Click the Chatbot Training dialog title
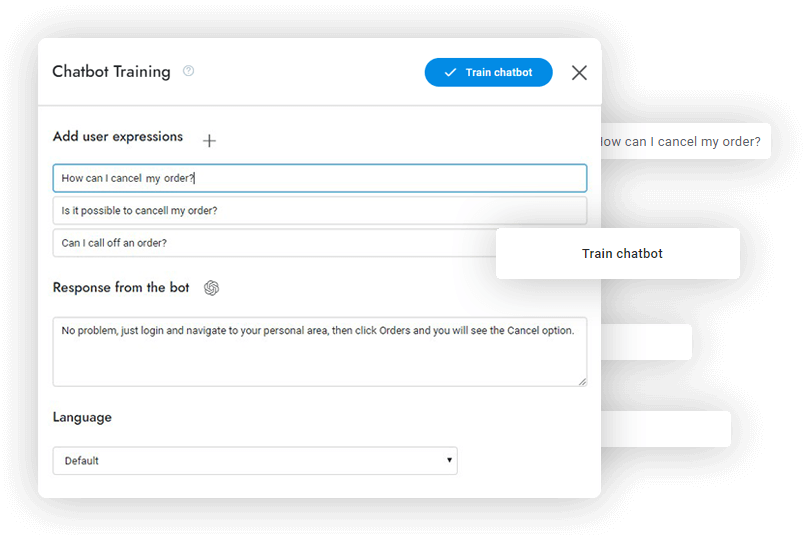This screenshot has height=535, width=809. click(111, 72)
